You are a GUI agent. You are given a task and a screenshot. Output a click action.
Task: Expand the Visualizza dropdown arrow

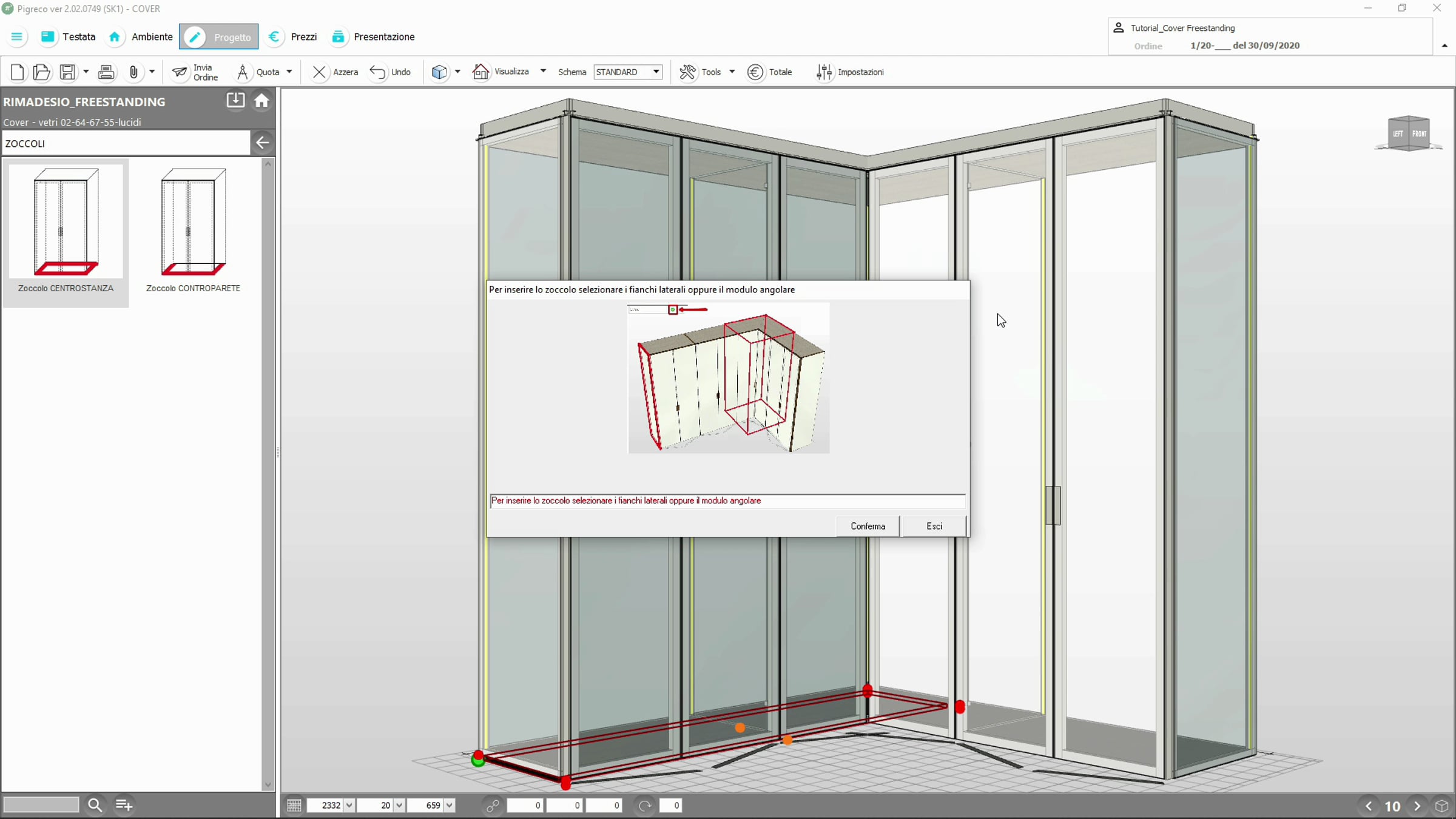[x=543, y=72]
